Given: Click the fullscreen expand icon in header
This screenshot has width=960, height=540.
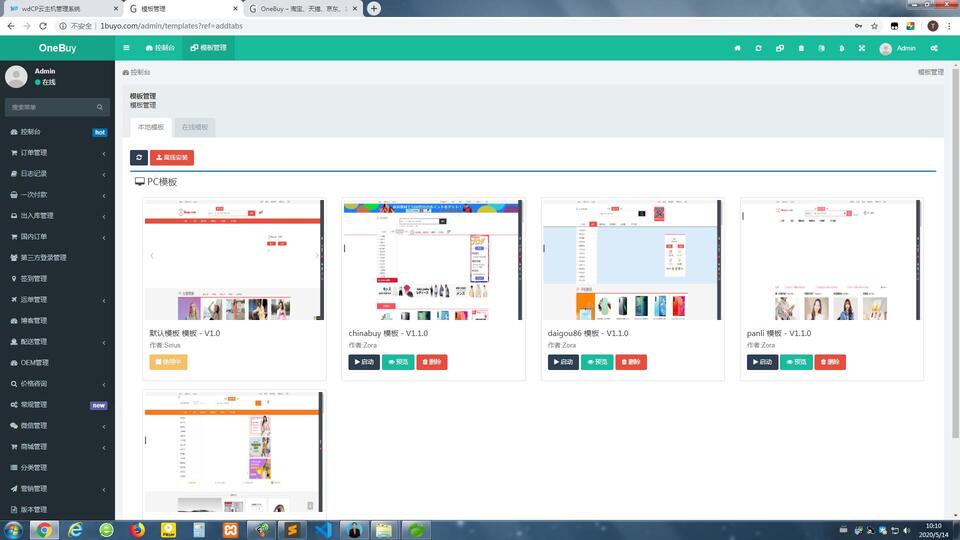Looking at the screenshot, I should tap(861, 48).
